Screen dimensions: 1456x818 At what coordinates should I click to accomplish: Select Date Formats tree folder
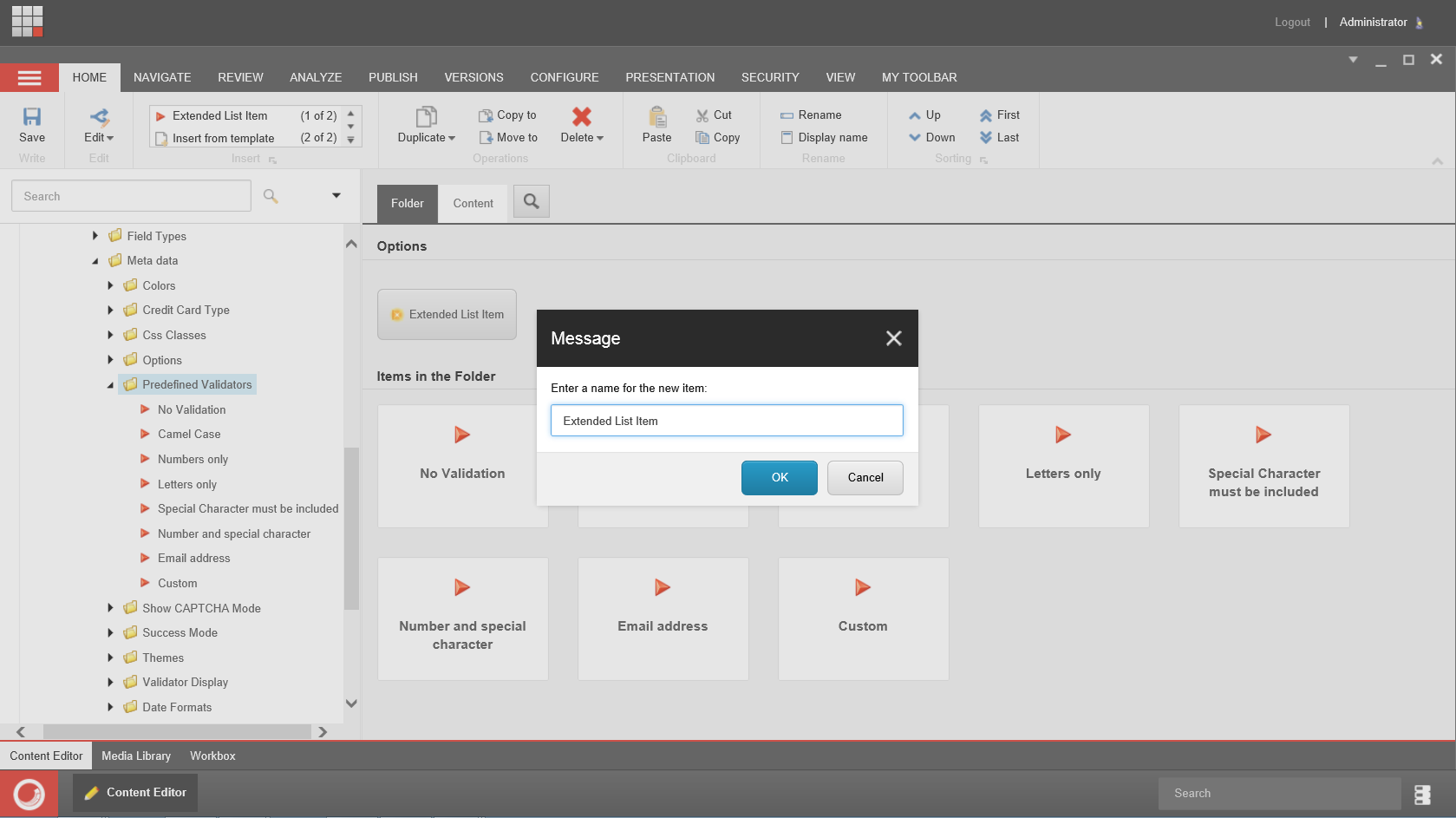click(177, 708)
